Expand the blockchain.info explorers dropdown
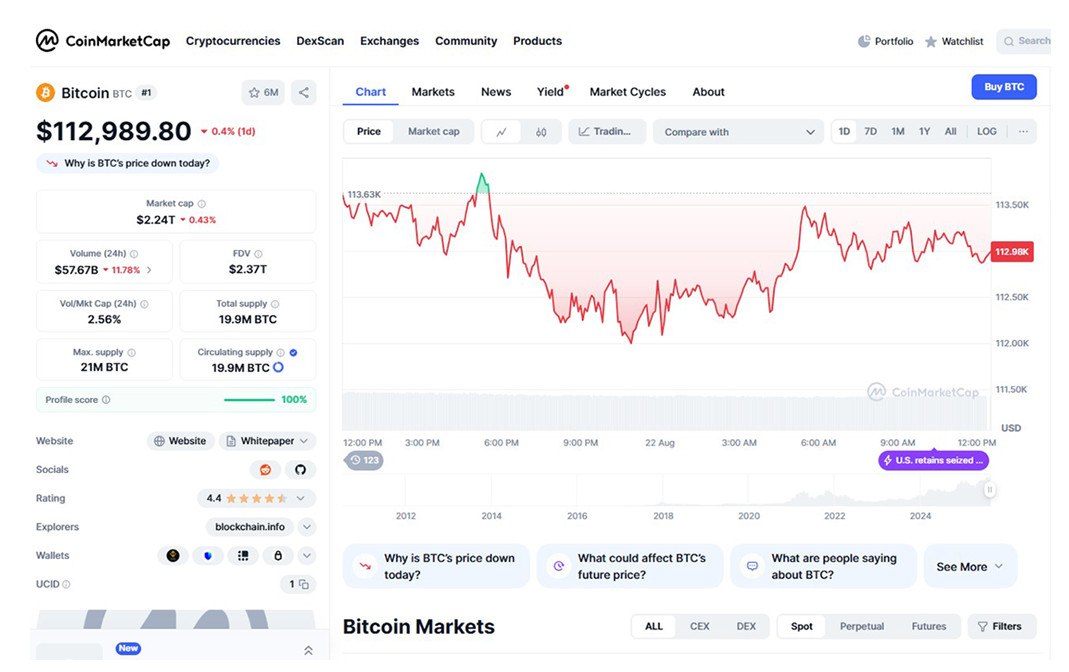 tap(307, 527)
